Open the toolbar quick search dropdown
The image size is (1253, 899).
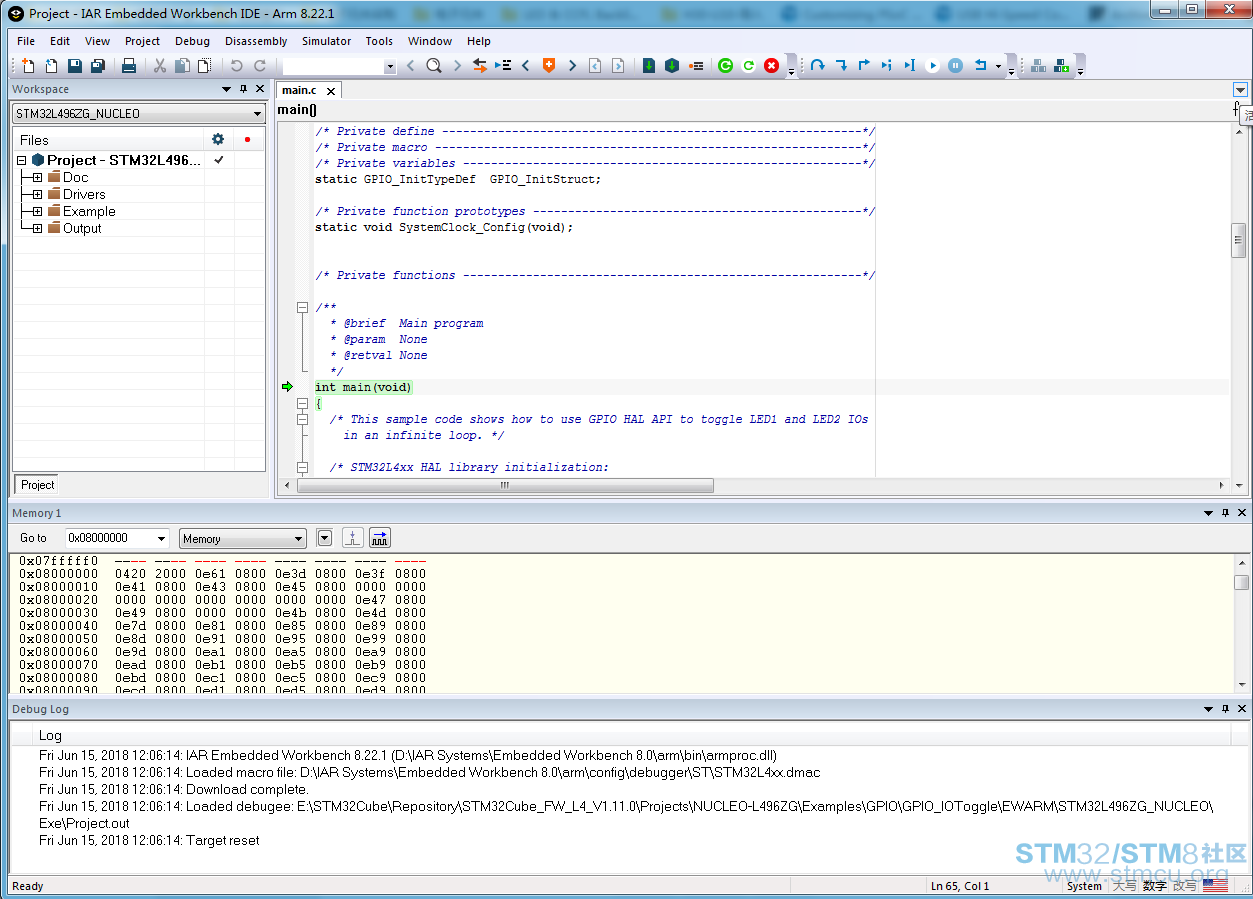[390, 66]
